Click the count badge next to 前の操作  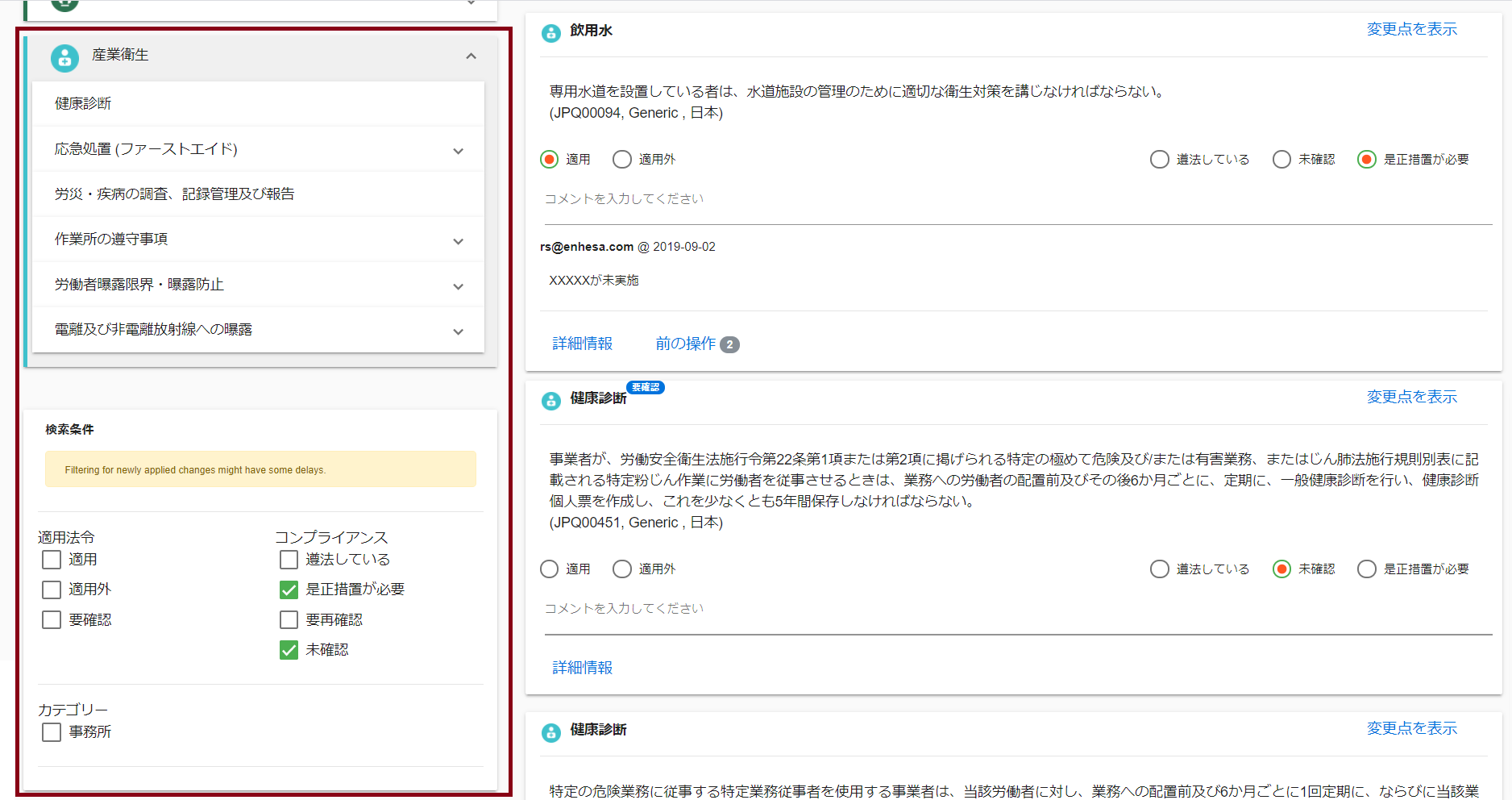[x=729, y=344]
